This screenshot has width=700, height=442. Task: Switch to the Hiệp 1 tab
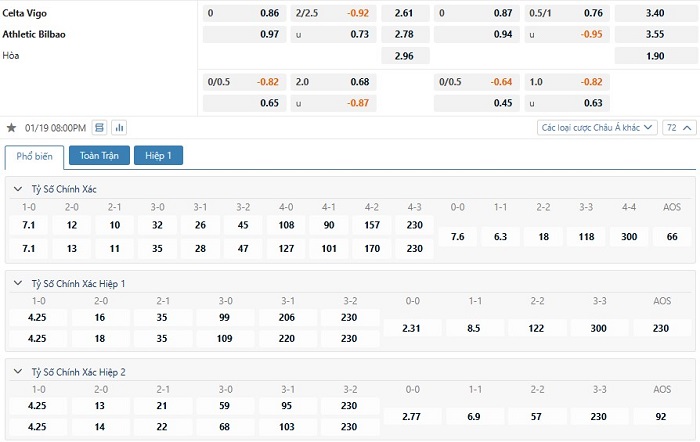point(158,155)
